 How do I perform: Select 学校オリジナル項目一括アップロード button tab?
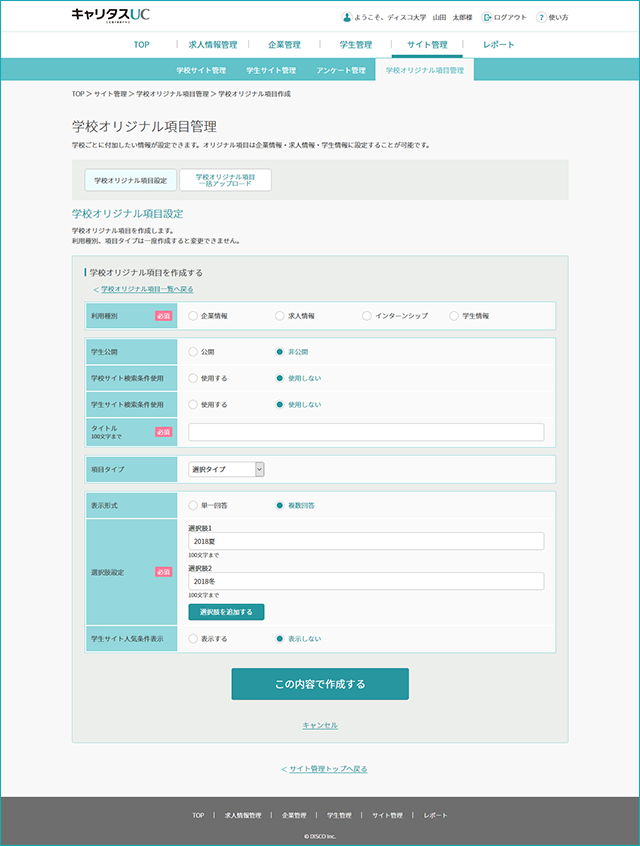pyautogui.click(x=226, y=180)
